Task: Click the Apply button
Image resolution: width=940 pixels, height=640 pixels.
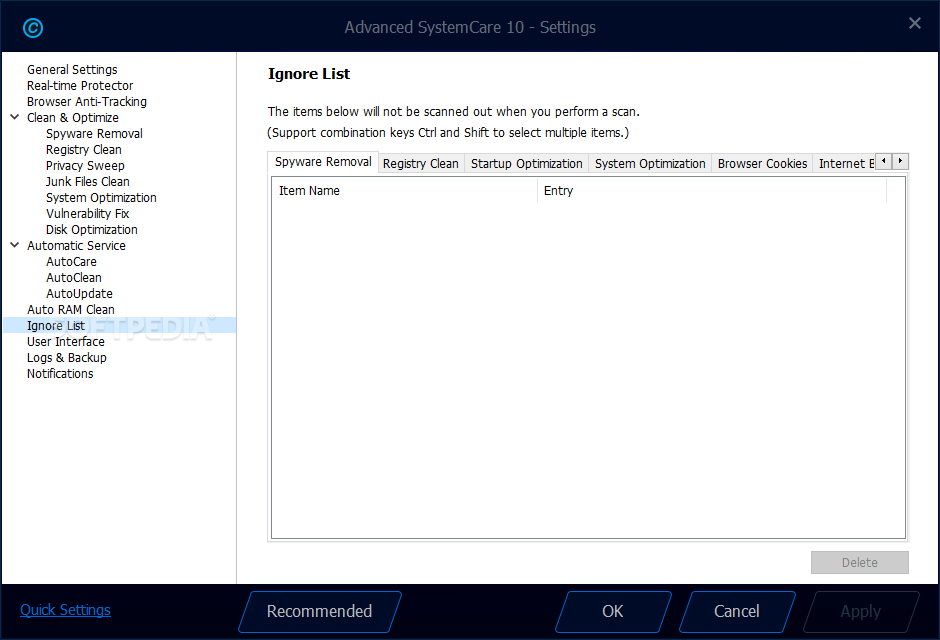Action: click(860, 611)
